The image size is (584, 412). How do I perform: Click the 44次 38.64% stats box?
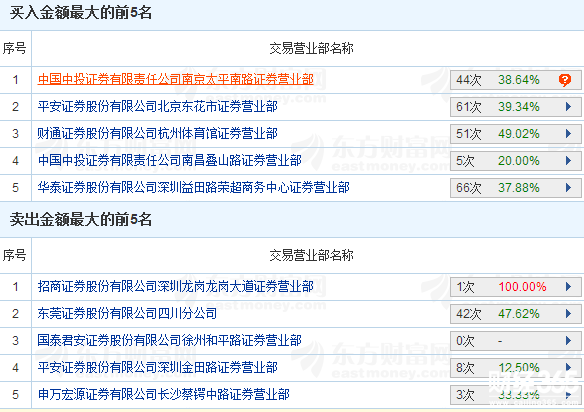click(x=515, y=80)
